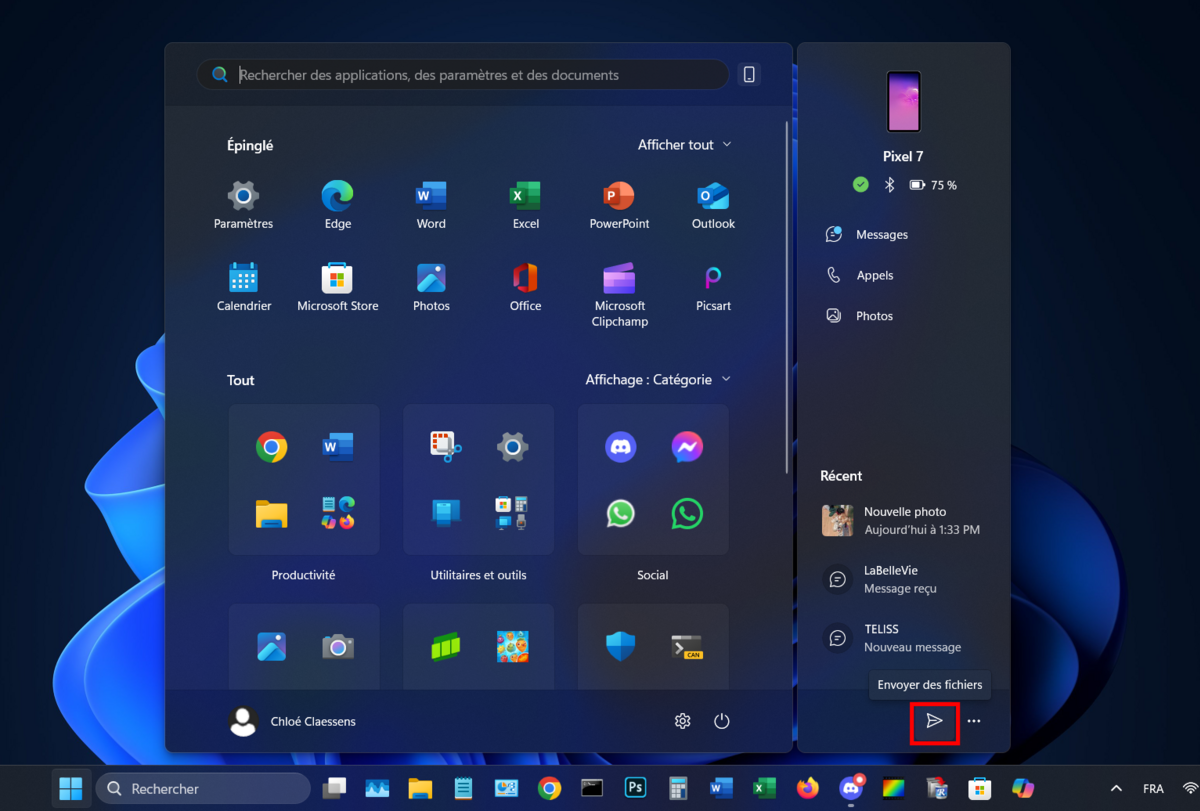Open the Affichage : Catégorie dropdown
Image resolution: width=1200 pixels, height=811 pixels.
click(658, 380)
